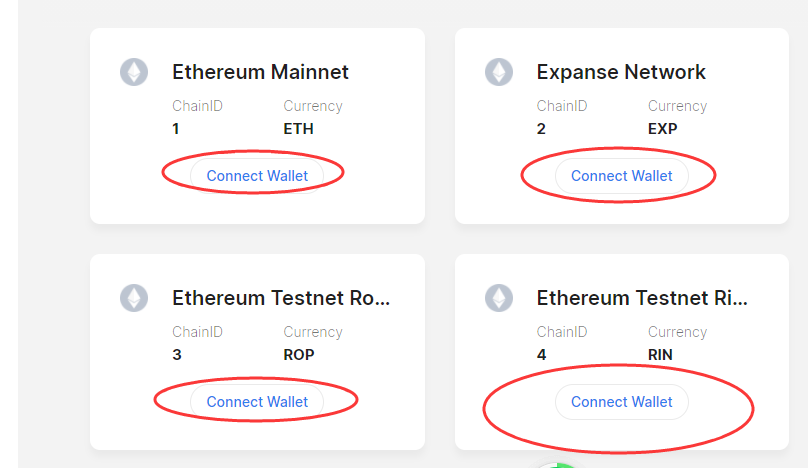Click the ROP currency value
This screenshot has height=468, width=808.
click(x=299, y=355)
